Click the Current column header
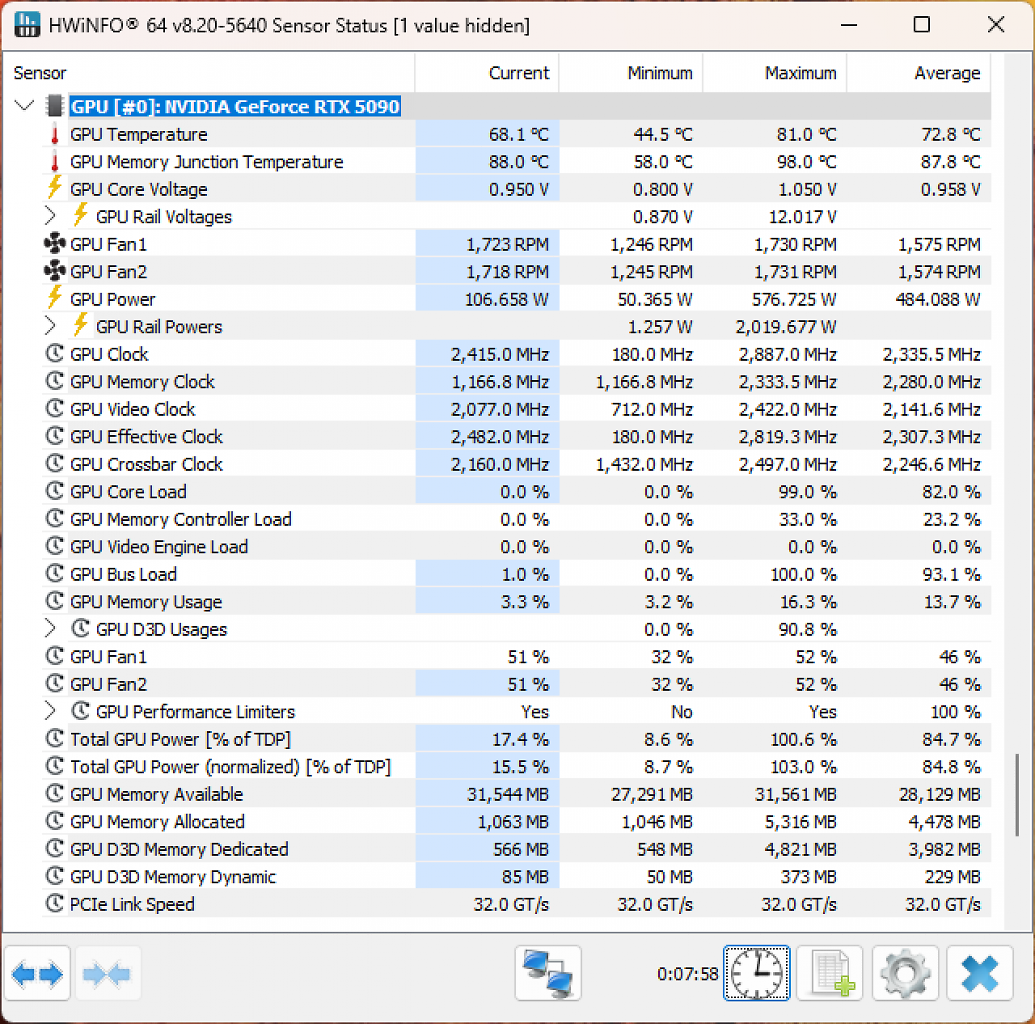The width and height of the screenshot is (1035, 1024). 487,73
